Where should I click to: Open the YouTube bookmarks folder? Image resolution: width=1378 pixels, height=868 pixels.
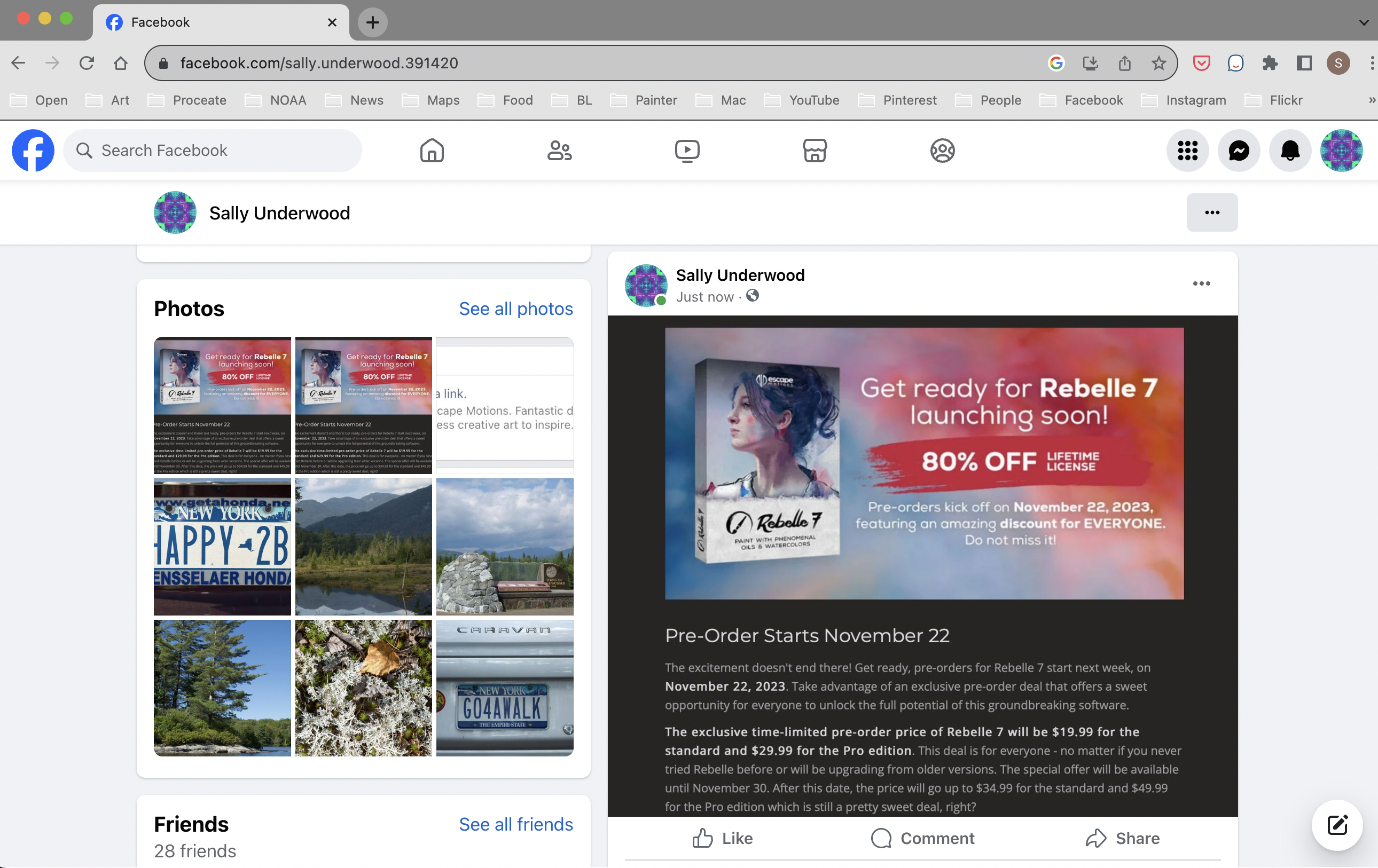(x=802, y=100)
